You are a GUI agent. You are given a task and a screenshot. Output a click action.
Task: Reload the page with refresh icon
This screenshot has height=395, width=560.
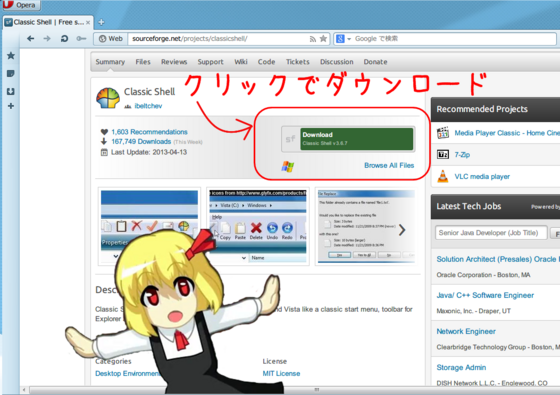tap(64, 39)
